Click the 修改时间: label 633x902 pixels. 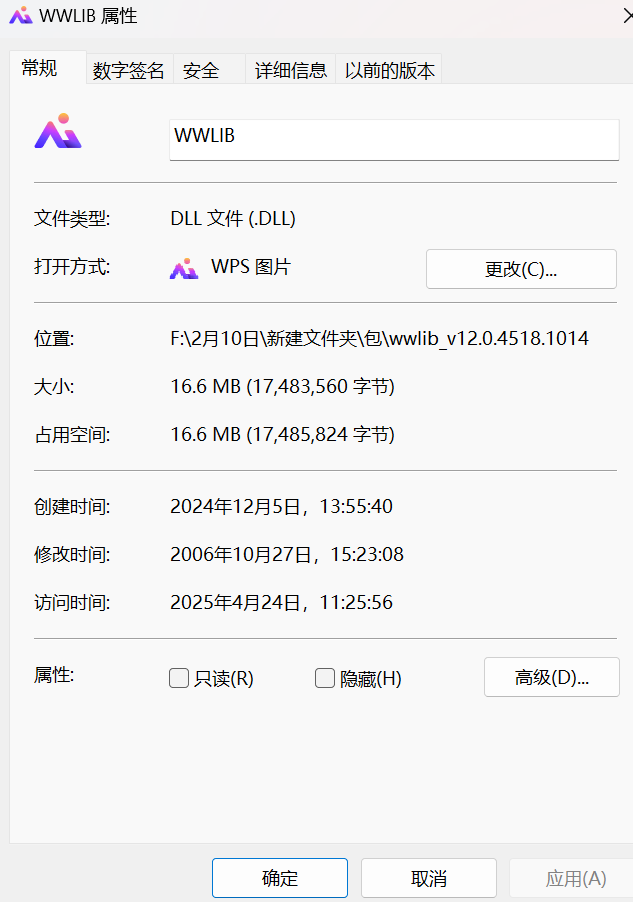72,555
